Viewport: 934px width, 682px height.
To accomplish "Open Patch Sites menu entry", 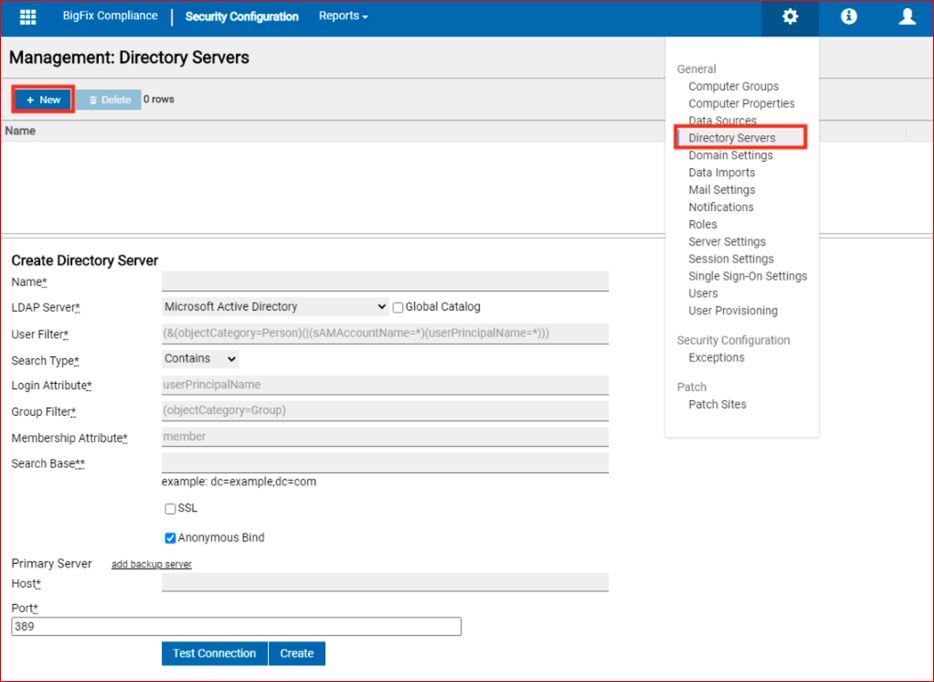I will pyautogui.click(x=718, y=404).
